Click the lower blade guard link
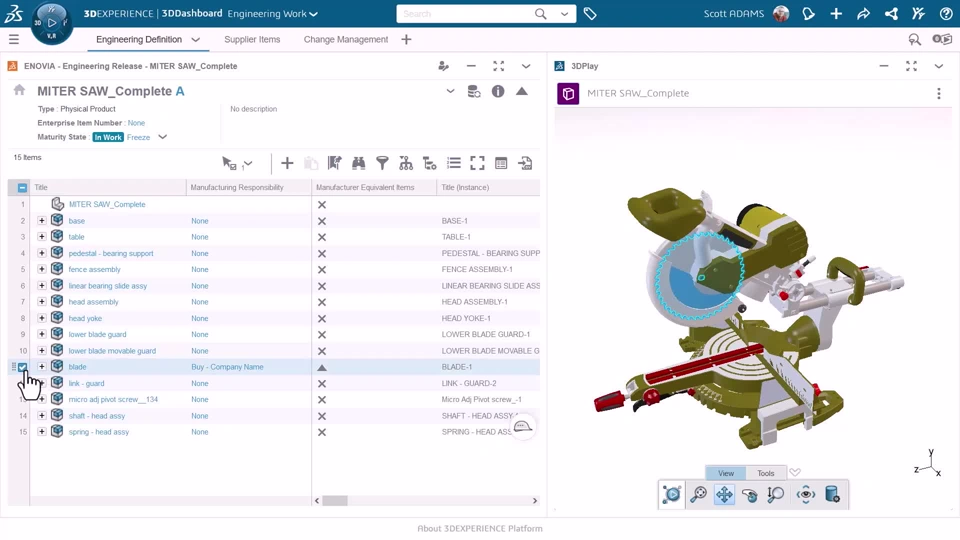The height and width of the screenshot is (540, 960). 97,334
